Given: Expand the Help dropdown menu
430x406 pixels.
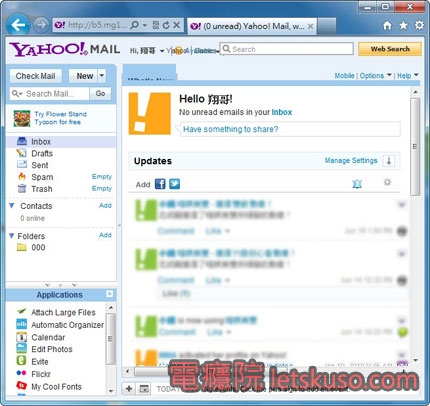Looking at the screenshot, I should (x=416, y=75).
